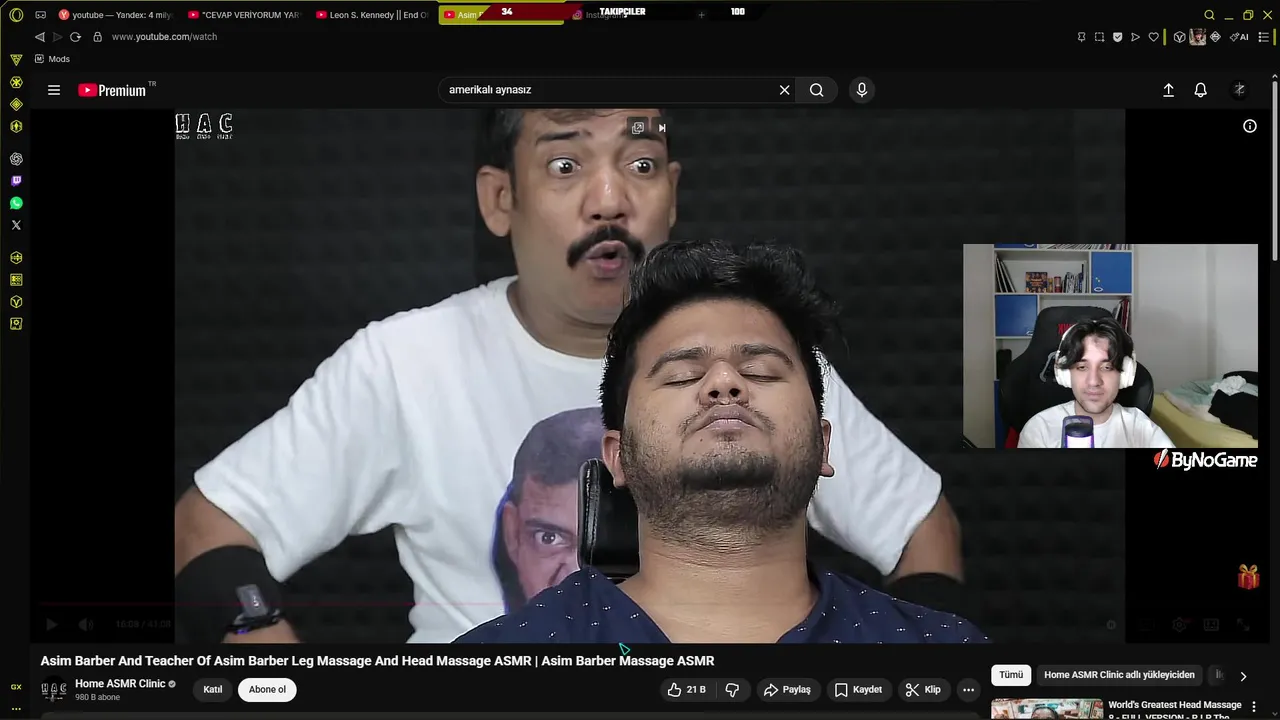Enter fullscreen on the video player
This screenshot has height=720, width=1280.
(1243, 625)
